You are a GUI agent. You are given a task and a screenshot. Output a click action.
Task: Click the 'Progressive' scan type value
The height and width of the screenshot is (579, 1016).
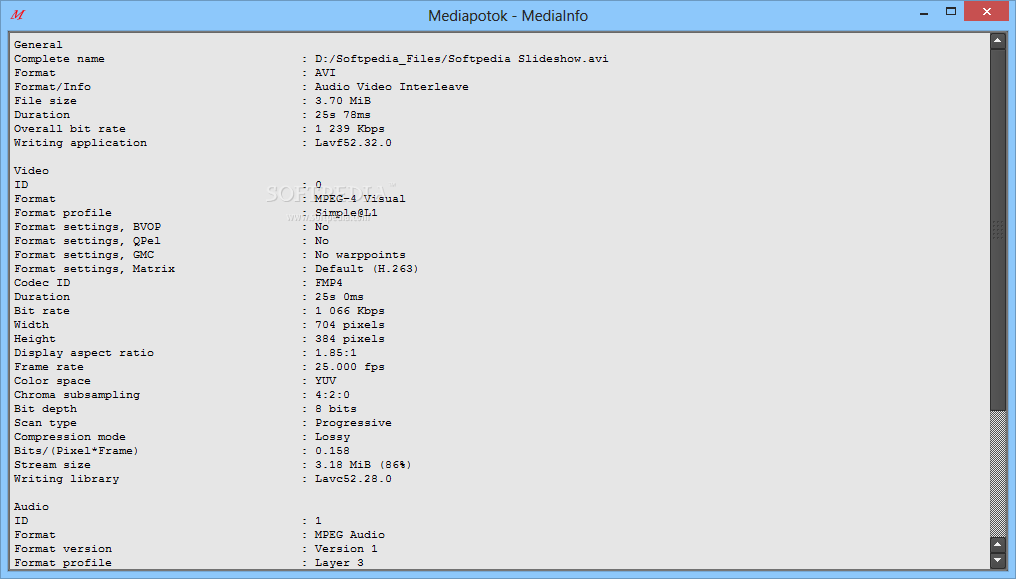point(353,423)
